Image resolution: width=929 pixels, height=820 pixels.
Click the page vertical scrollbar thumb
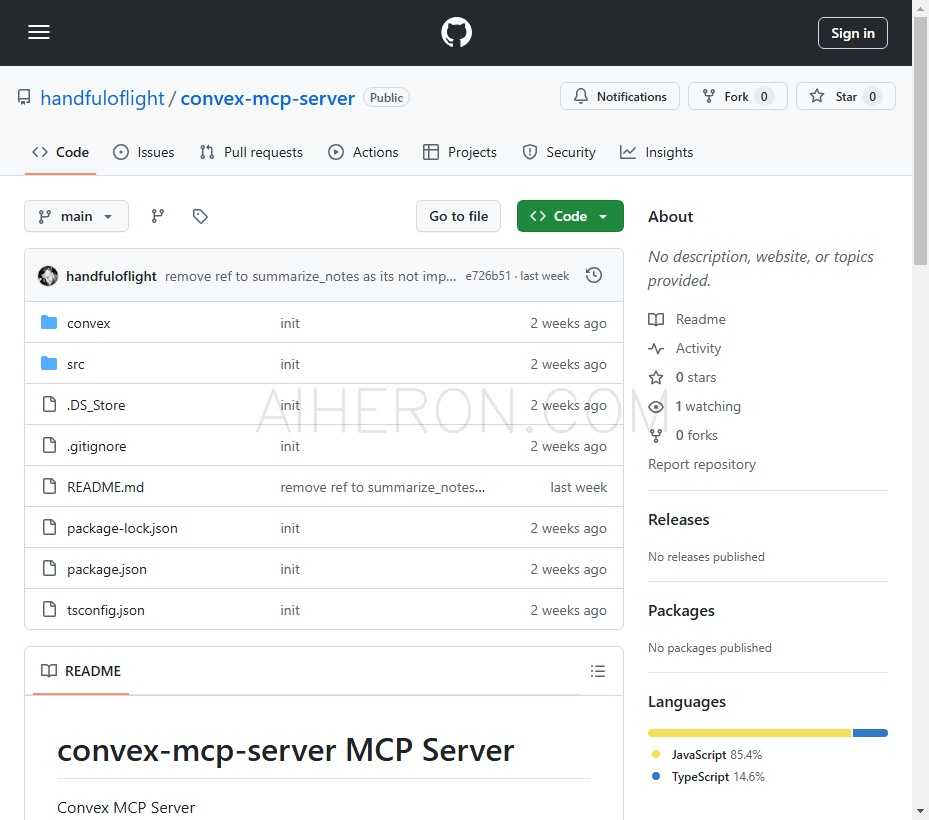[920, 140]
